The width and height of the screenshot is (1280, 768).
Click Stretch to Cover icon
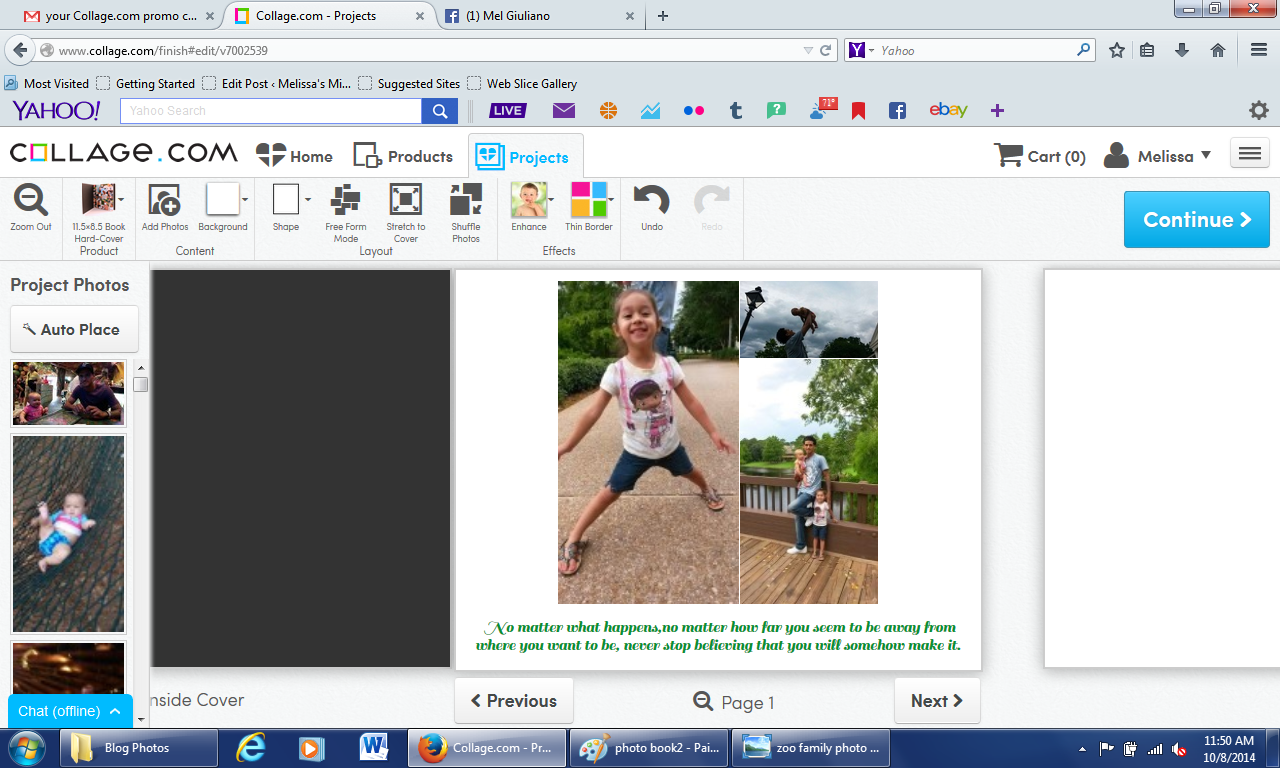click(405, 201)
